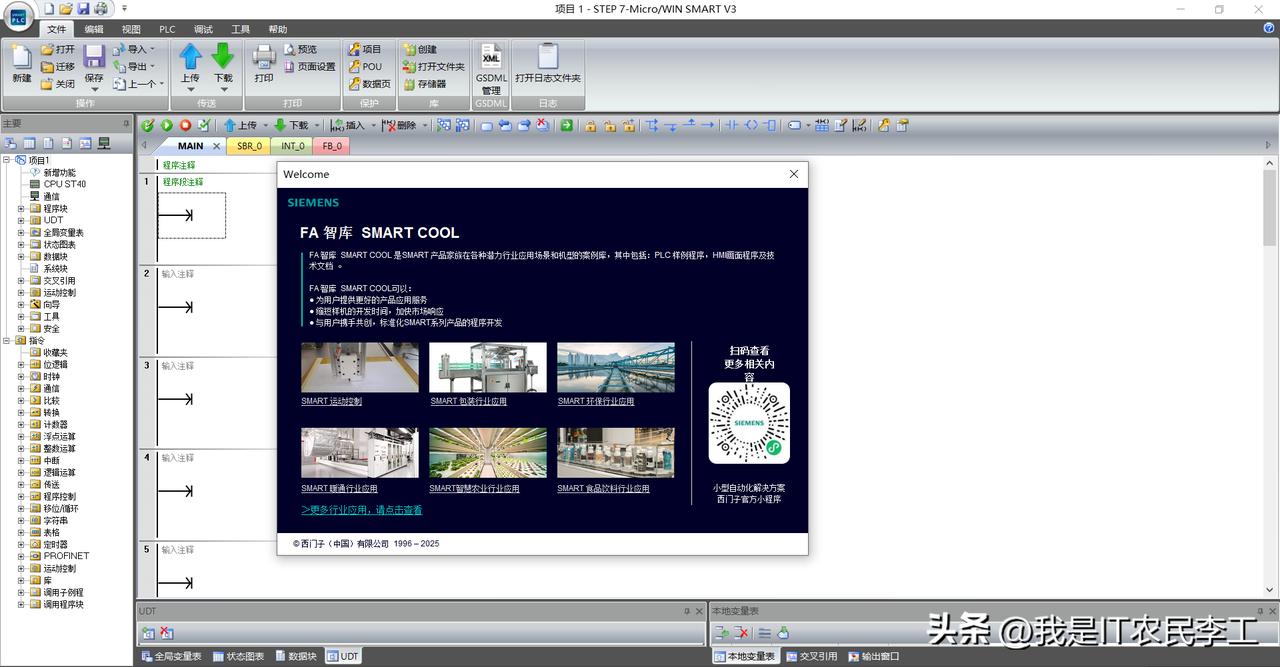Close the MAIN editor tab
The width and height of the screenshot is (1280, 667).
(x=217, y=146)
